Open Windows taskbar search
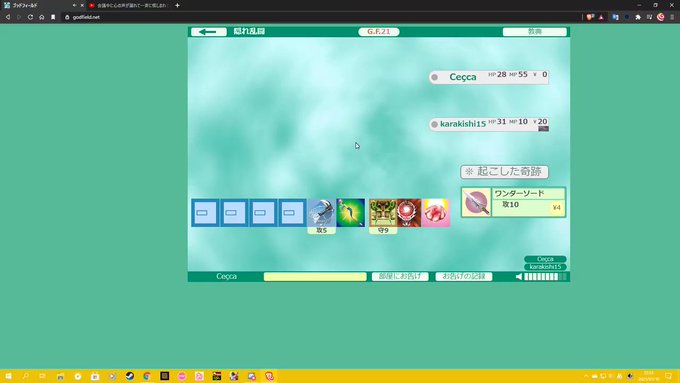Viewport: 680px width, 383px height. 26,376
